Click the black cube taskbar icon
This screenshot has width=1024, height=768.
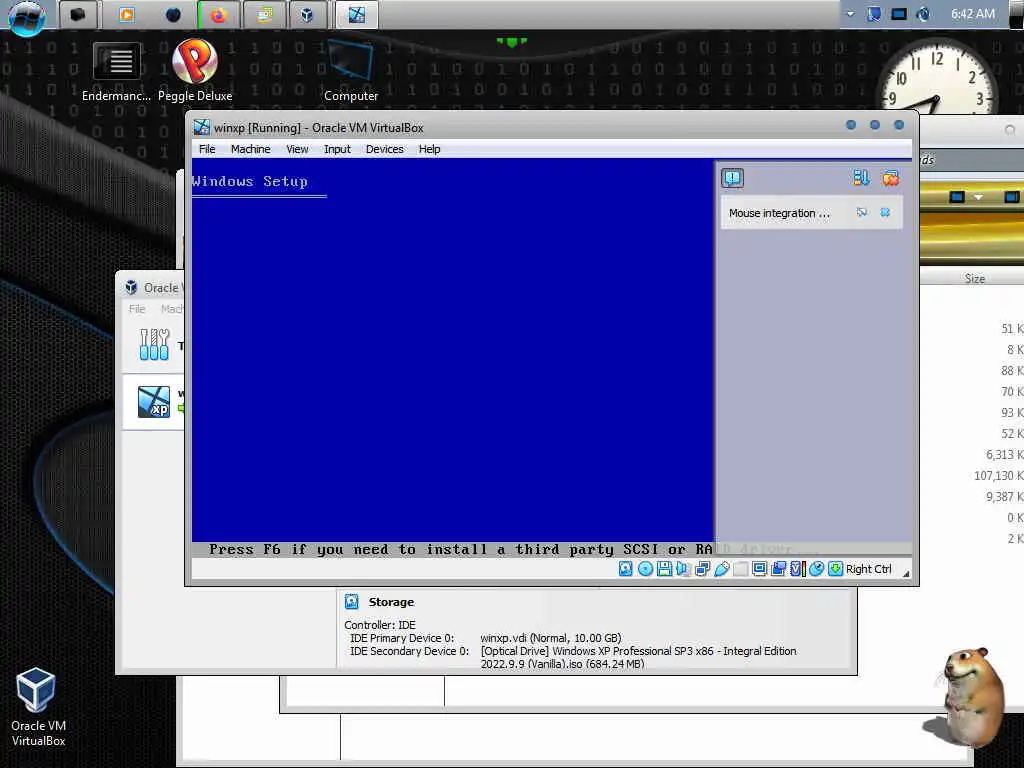click(x=78, y=15)
